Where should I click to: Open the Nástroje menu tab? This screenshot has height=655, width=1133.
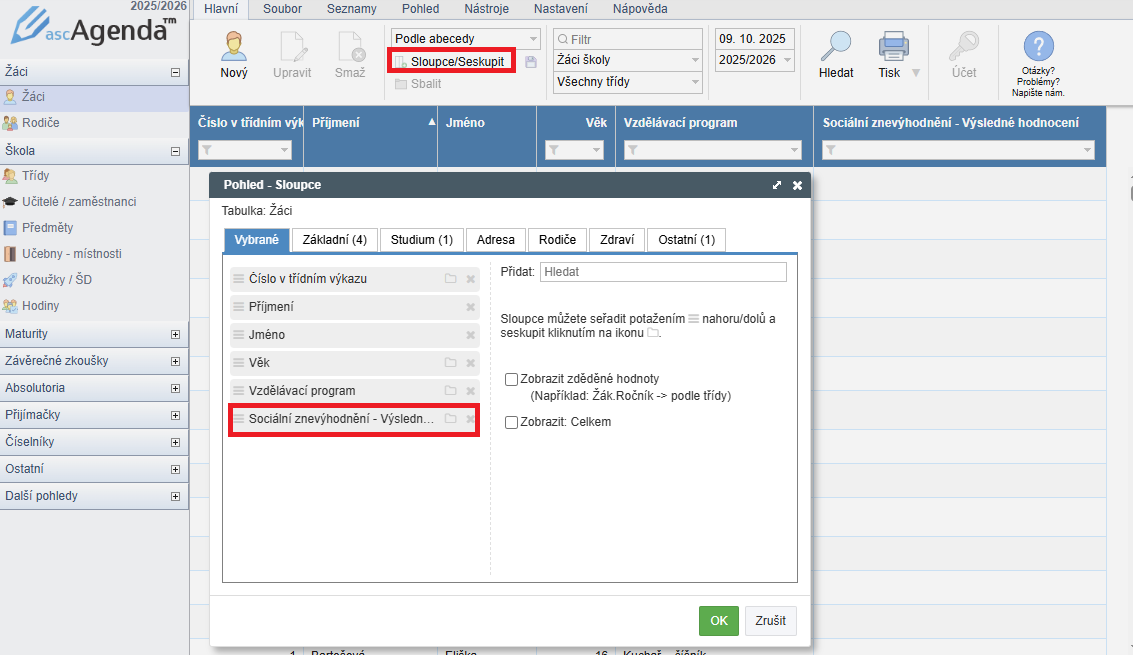tap(487, 9)
